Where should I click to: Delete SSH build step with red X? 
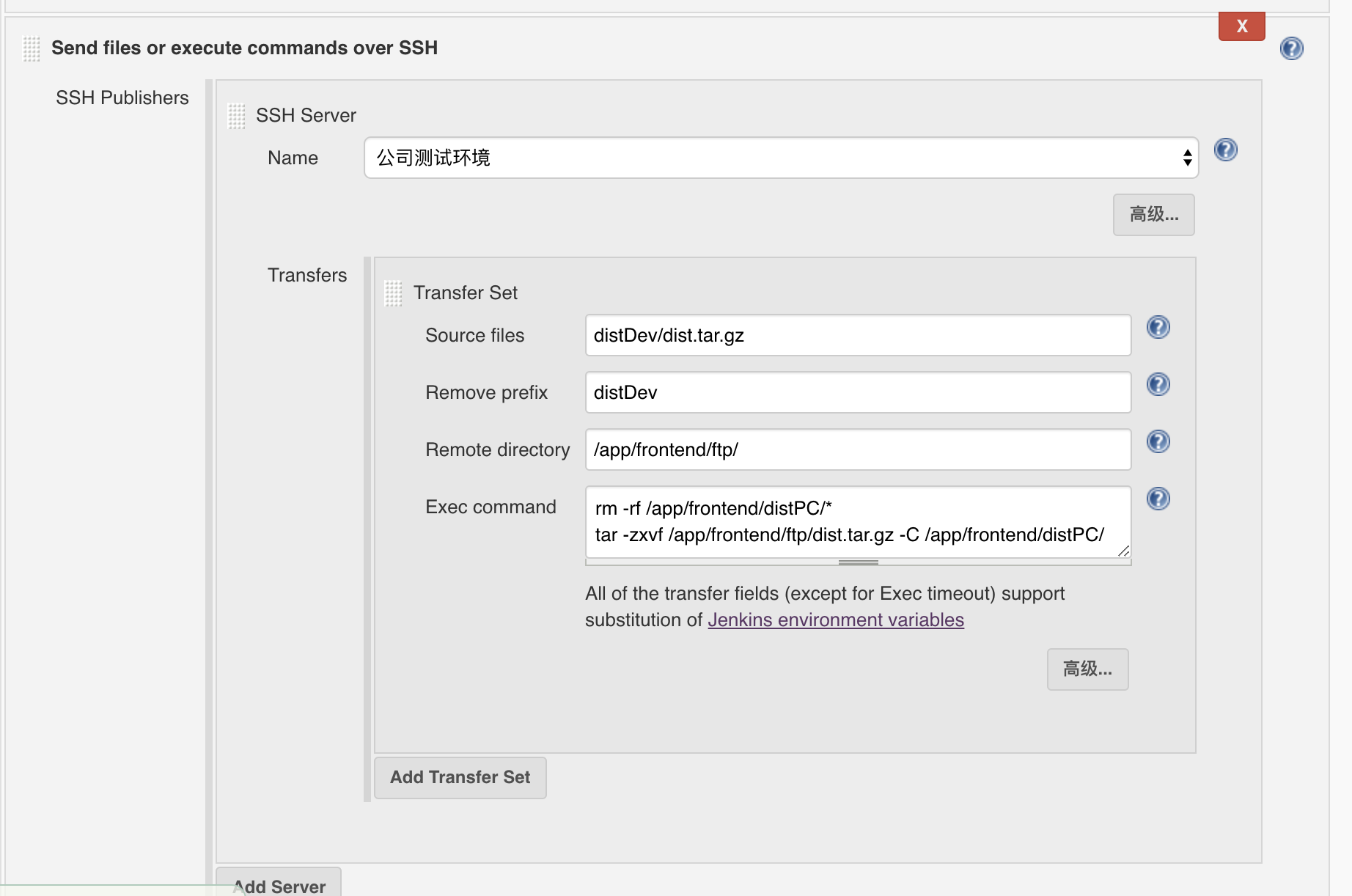pos(1241,26)
